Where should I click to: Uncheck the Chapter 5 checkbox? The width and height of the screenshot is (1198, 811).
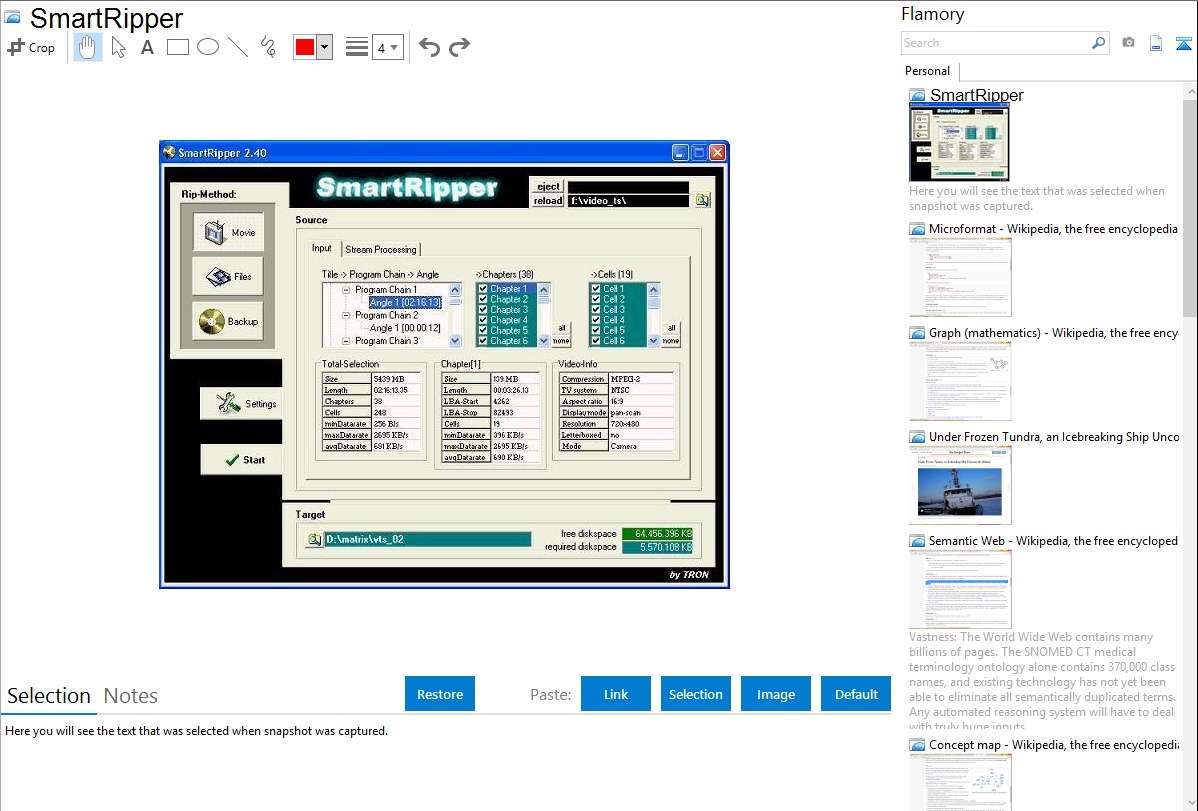[x=483, y=330]
